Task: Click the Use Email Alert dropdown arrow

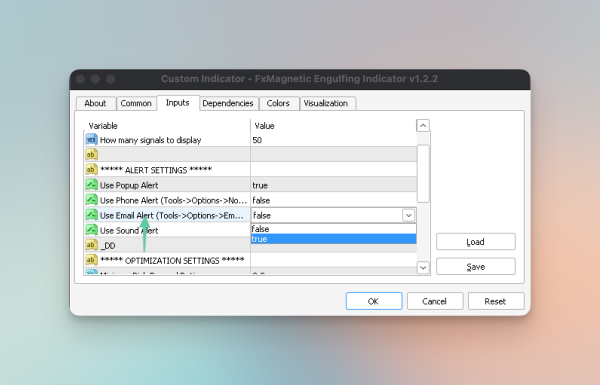Action: 408,215
